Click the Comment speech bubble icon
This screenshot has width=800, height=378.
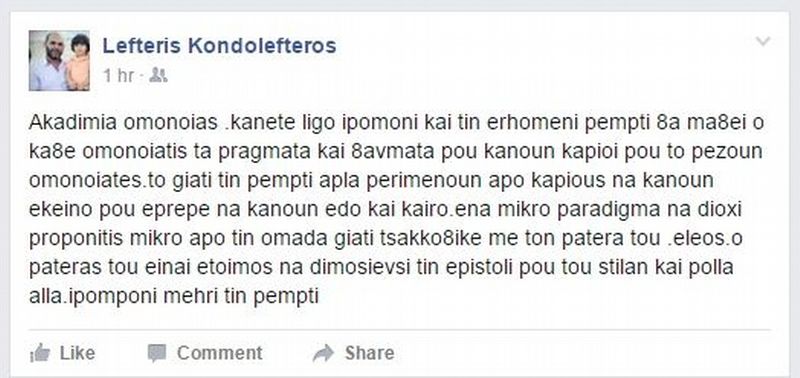tap(157, 353)
